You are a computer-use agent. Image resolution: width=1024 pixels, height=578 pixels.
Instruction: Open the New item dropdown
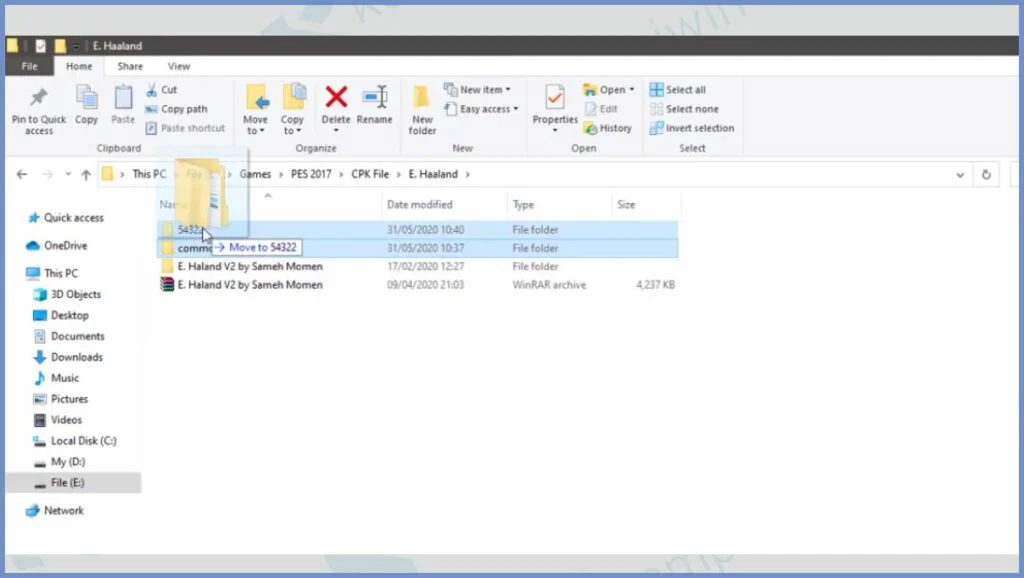click(508, 90)
